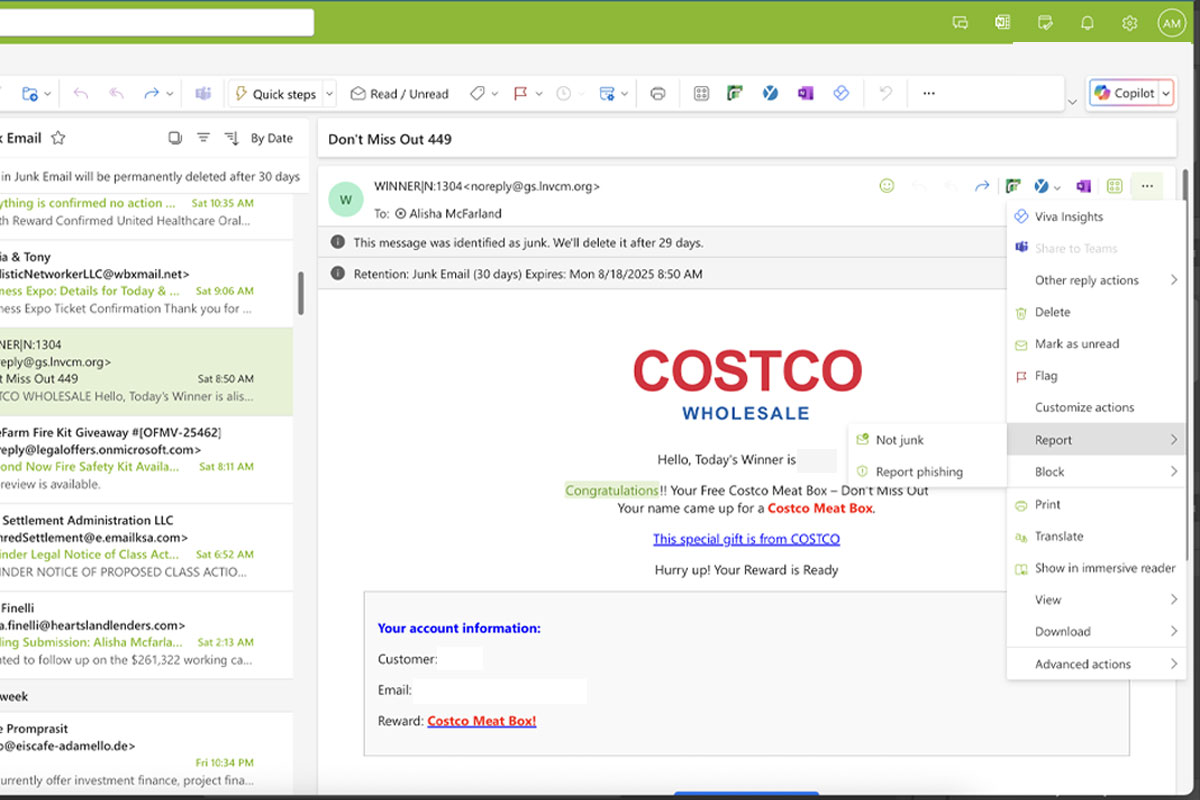The width and height of the screenshot is (1200, 800).
Task: Open the settings gear
Action: coord(1130,22)
